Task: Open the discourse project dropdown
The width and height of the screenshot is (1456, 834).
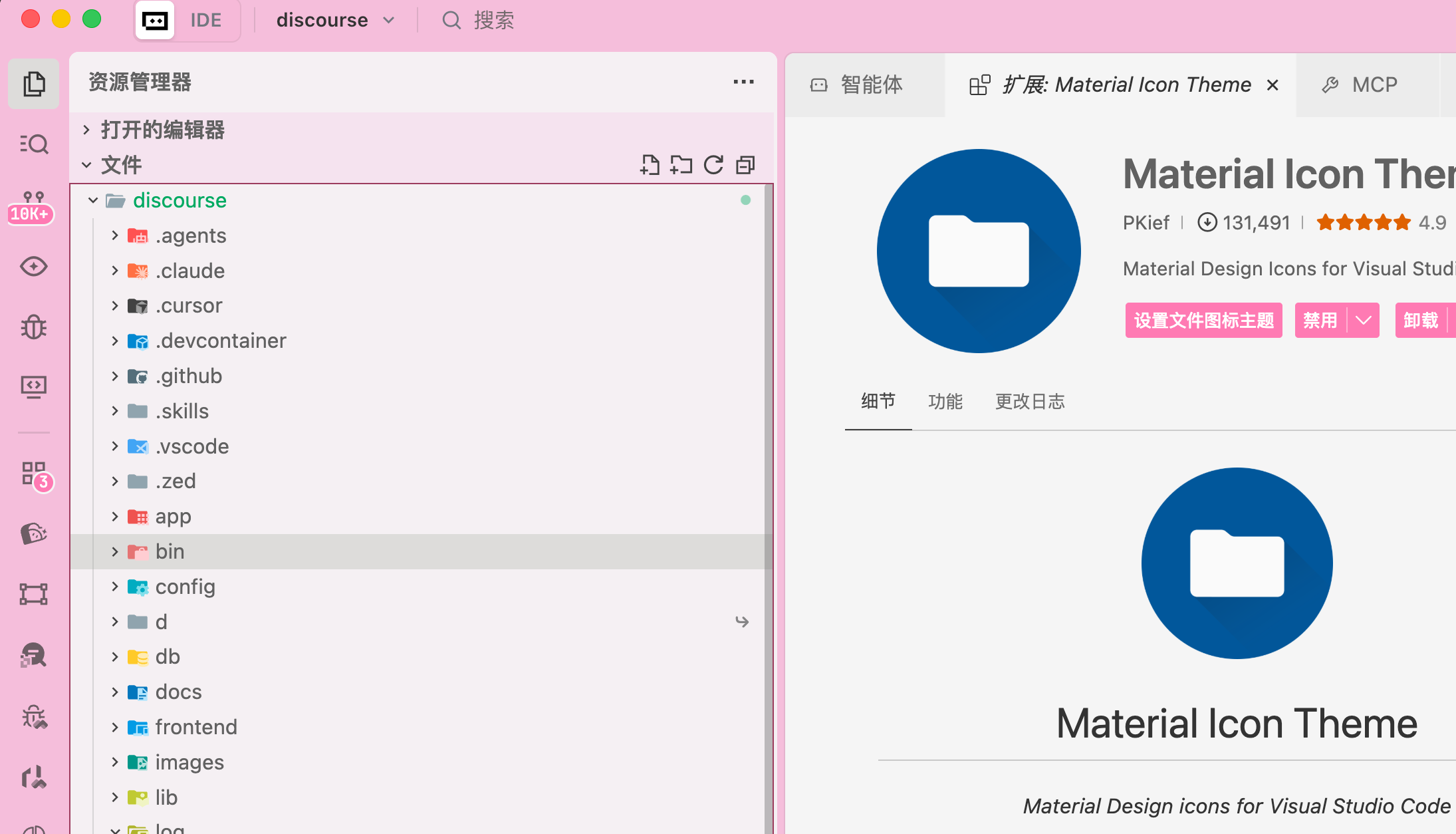Action: [335, 20]
